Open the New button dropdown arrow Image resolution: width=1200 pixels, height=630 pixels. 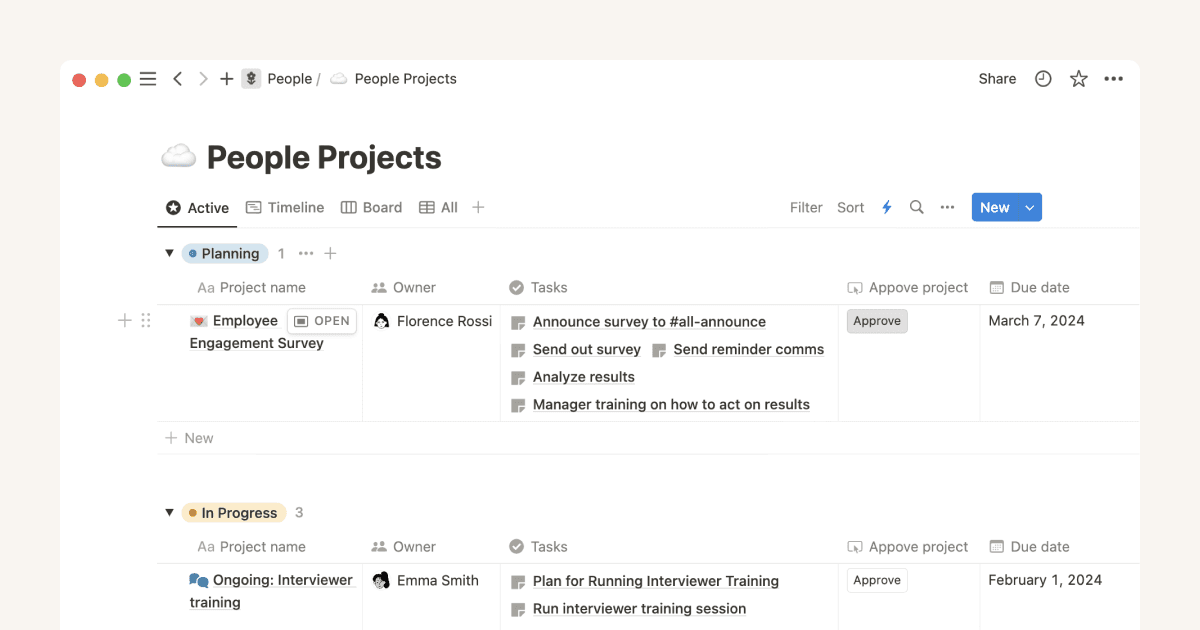[1027, 207]
